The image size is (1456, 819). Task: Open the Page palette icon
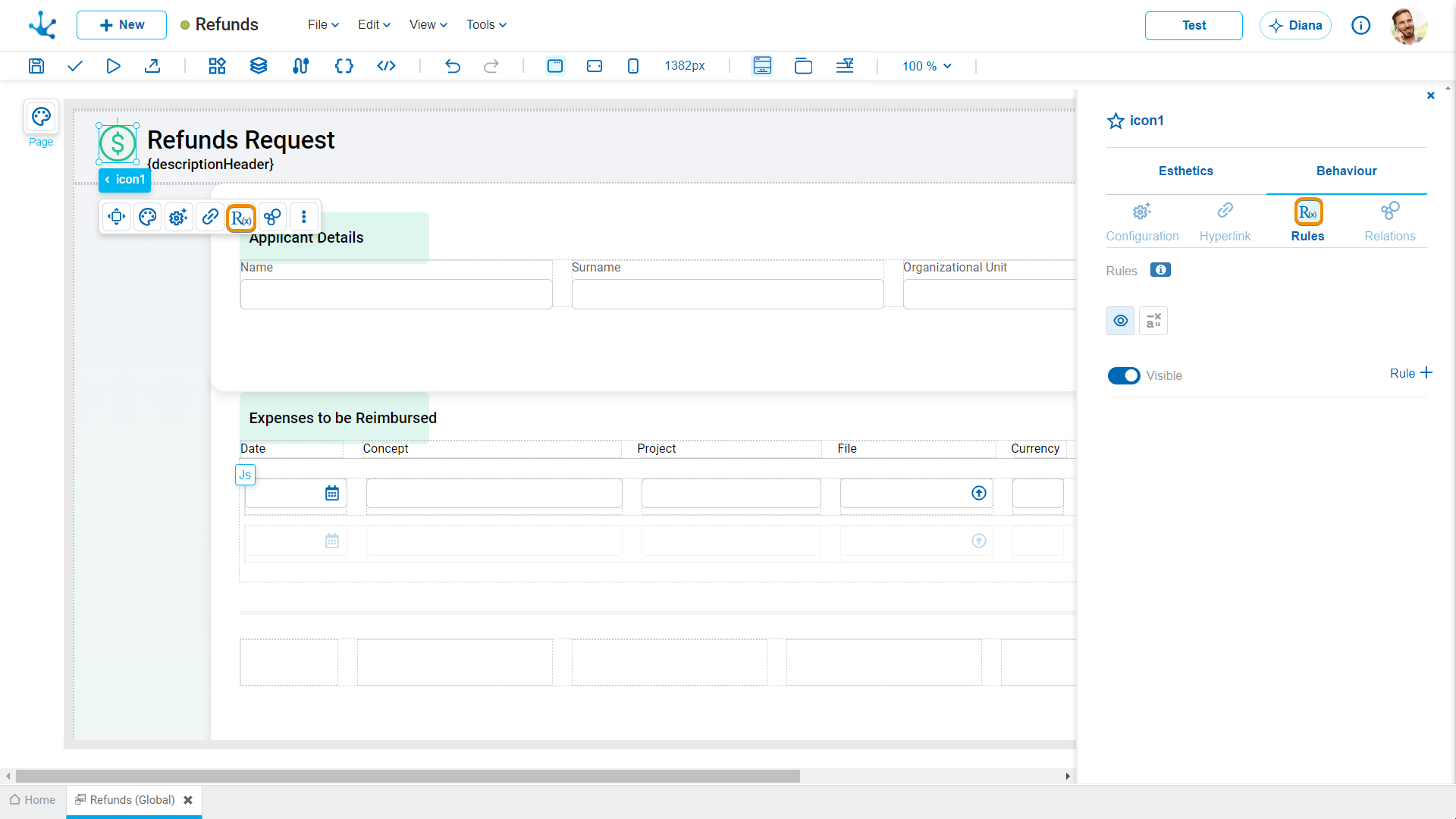(41, 117)
